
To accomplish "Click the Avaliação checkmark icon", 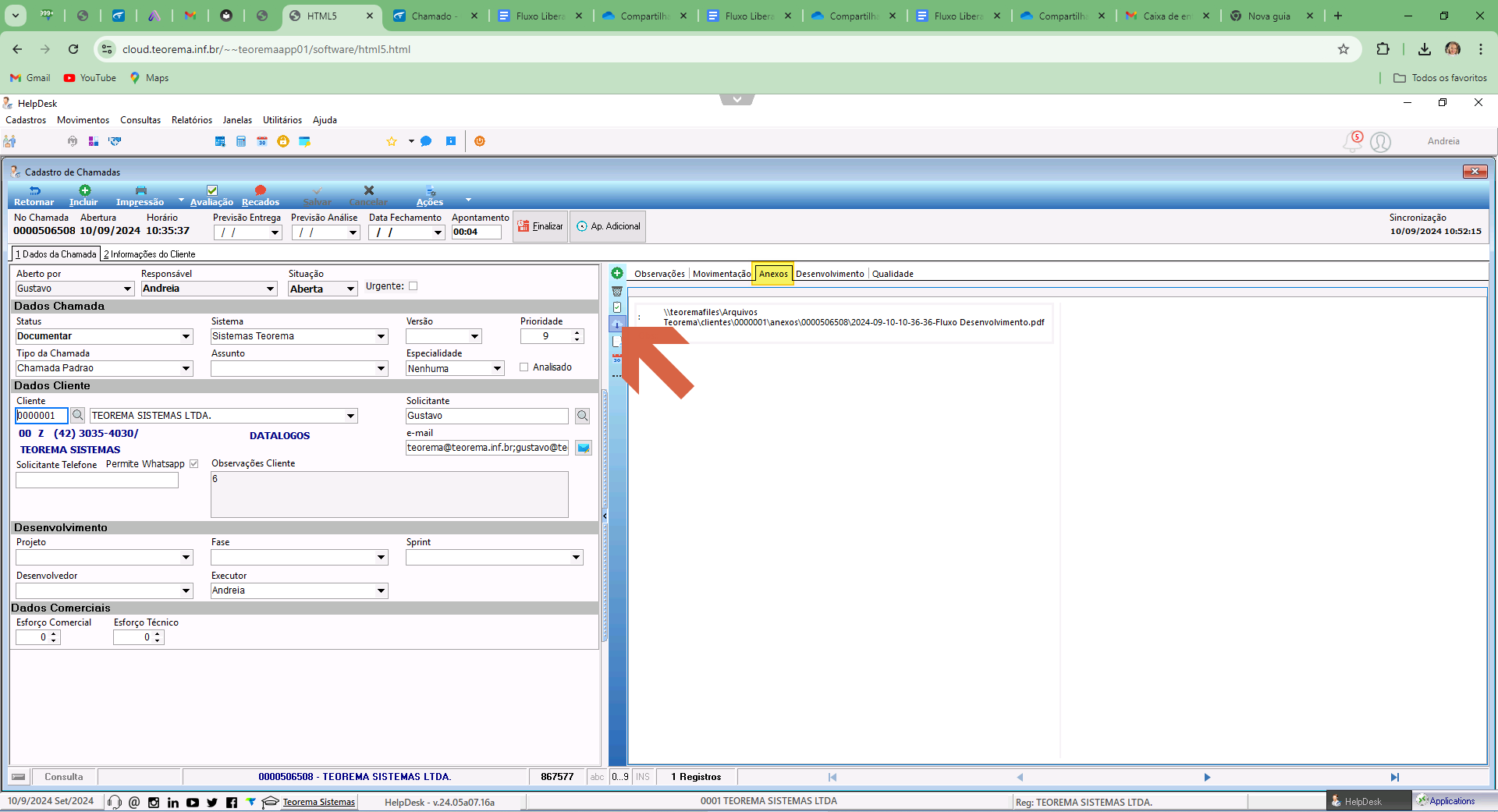I will click(211, 190).
